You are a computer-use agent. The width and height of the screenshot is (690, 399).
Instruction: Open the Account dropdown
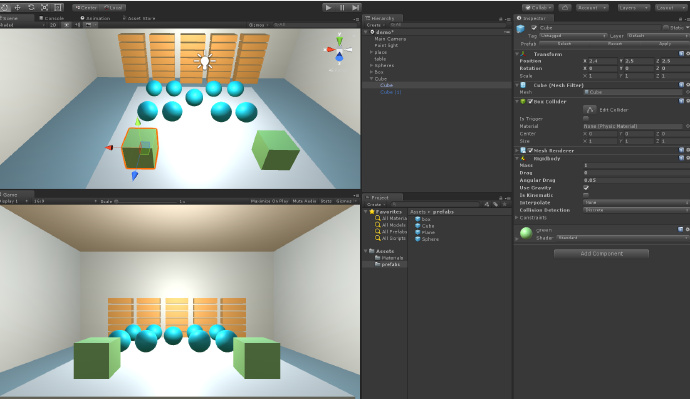[592, 7]
